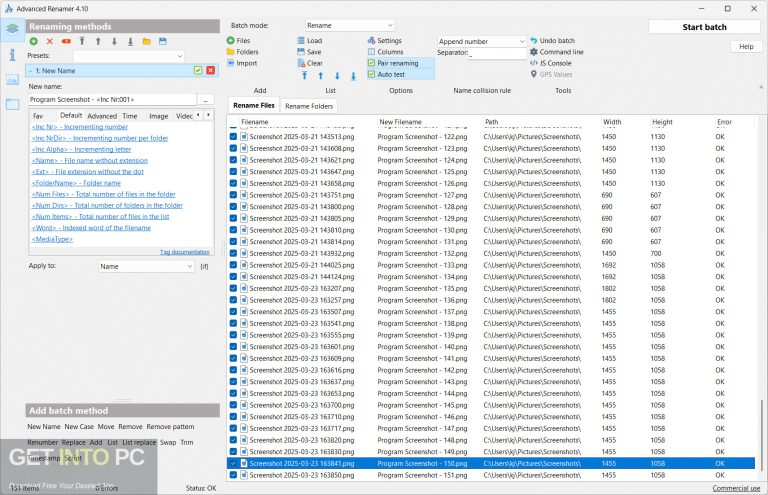Screen dimensions: 768x495
Task: Toggle green enable checkbox on New Name method
Action: point(198,71)
